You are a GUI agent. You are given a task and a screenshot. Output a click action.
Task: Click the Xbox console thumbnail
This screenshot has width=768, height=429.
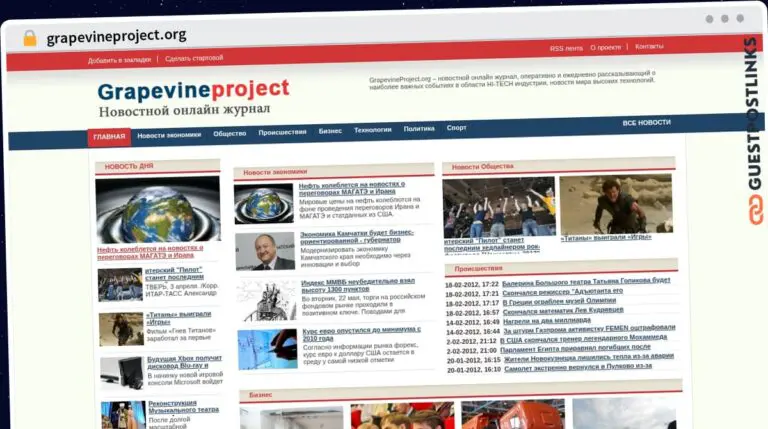tap(122, 373)
